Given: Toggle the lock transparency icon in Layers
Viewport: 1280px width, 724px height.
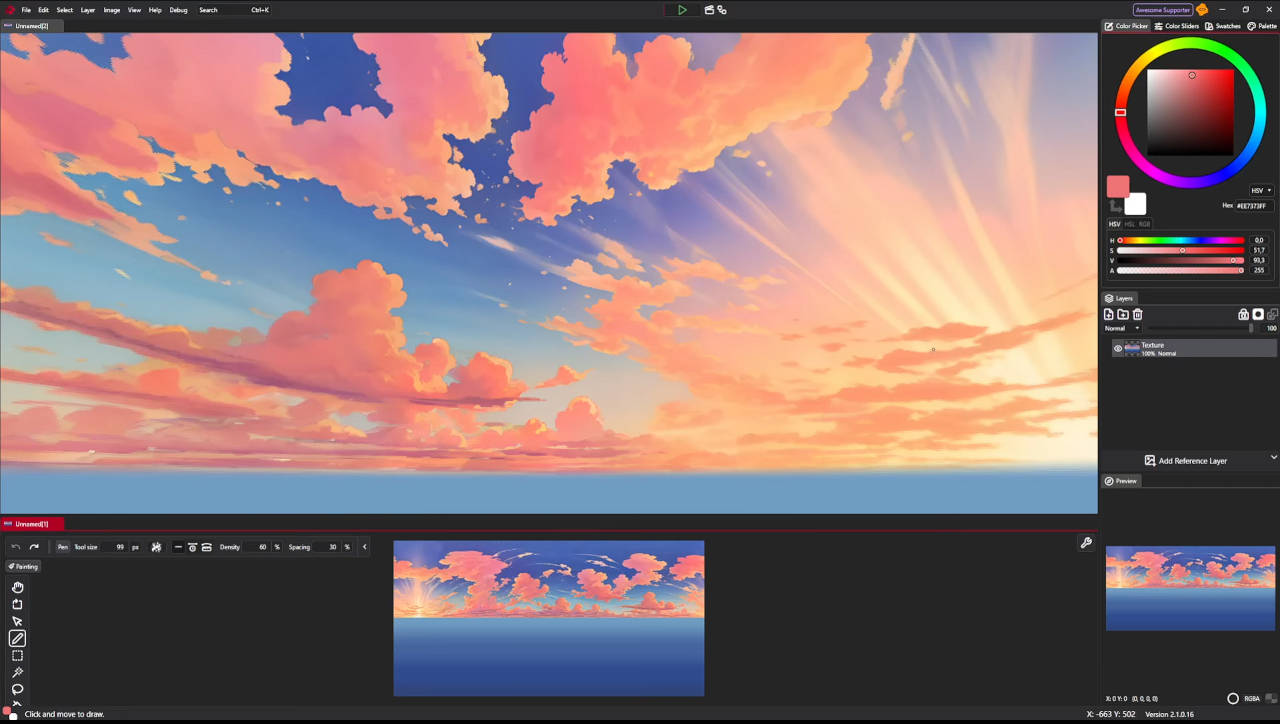Looking at the screenshot, I should [x=1243, y=314].
